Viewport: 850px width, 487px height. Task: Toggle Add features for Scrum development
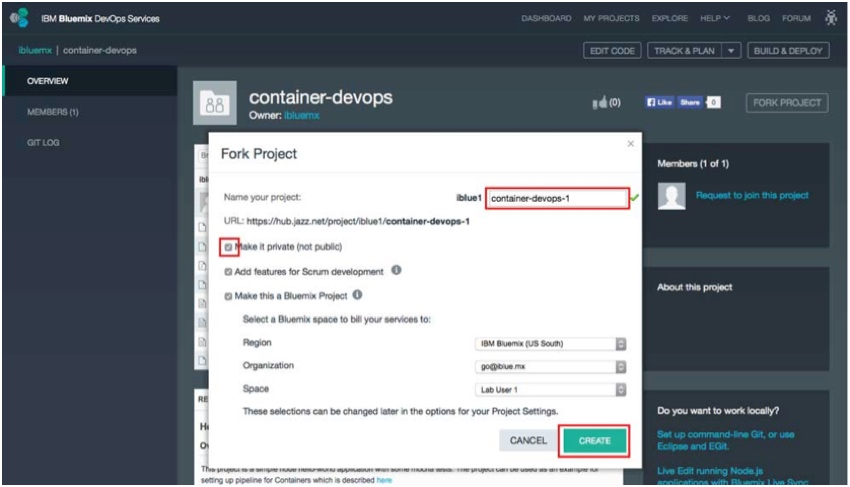(228, 272)
